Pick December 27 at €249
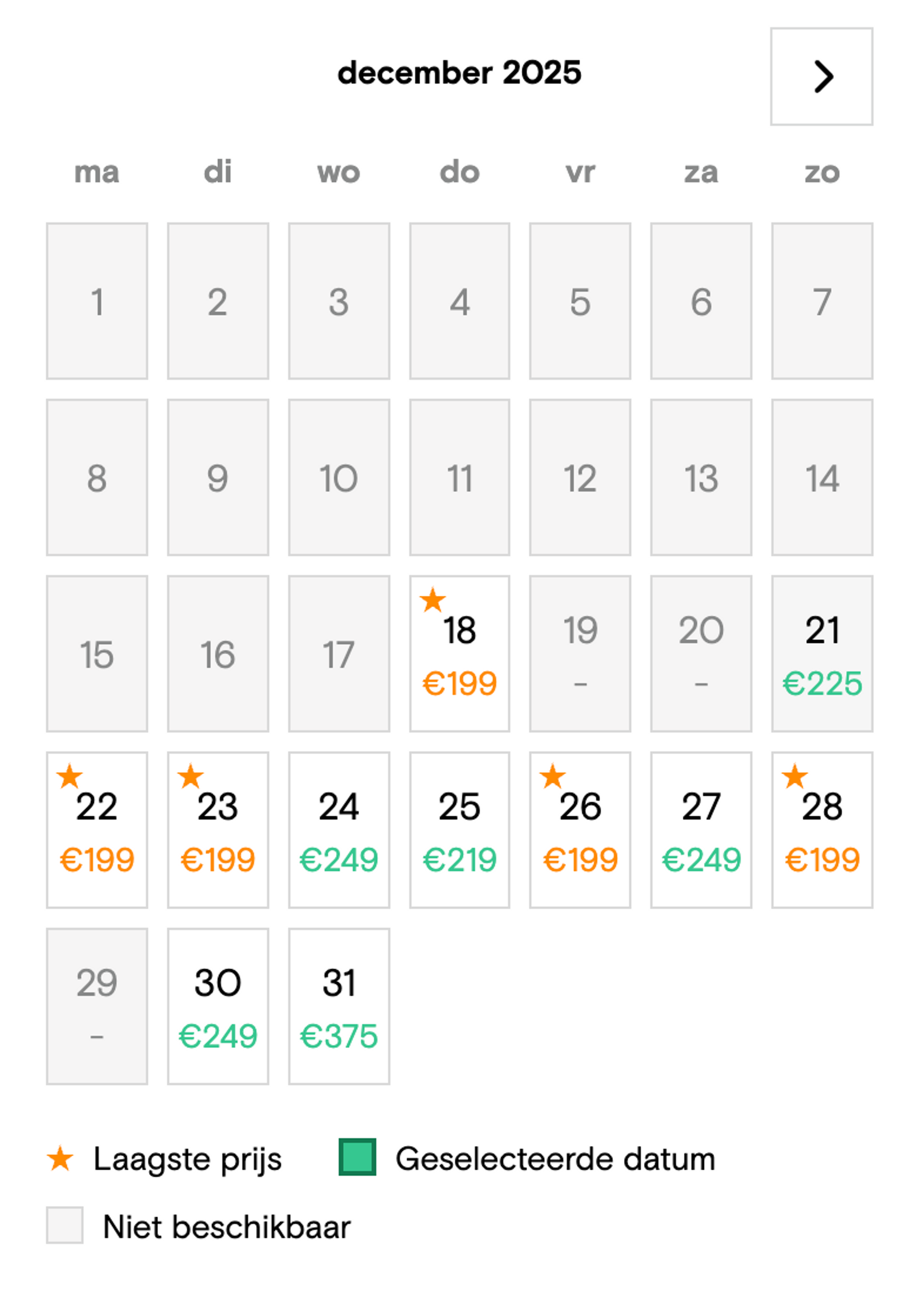This screenshot has width=924, height=1305. 701,830
